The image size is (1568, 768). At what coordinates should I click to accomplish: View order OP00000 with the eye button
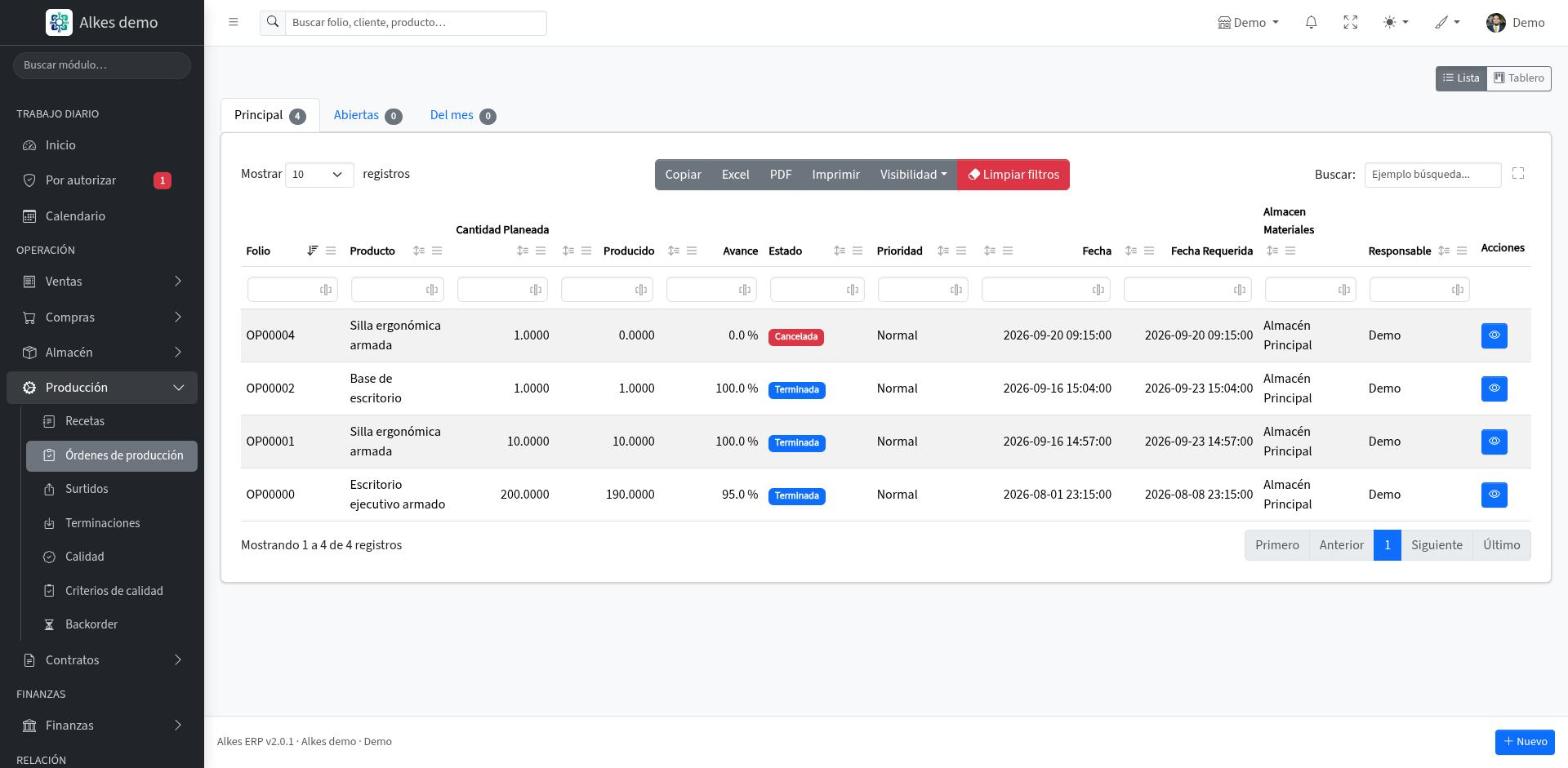click(x=1494, y=495)
